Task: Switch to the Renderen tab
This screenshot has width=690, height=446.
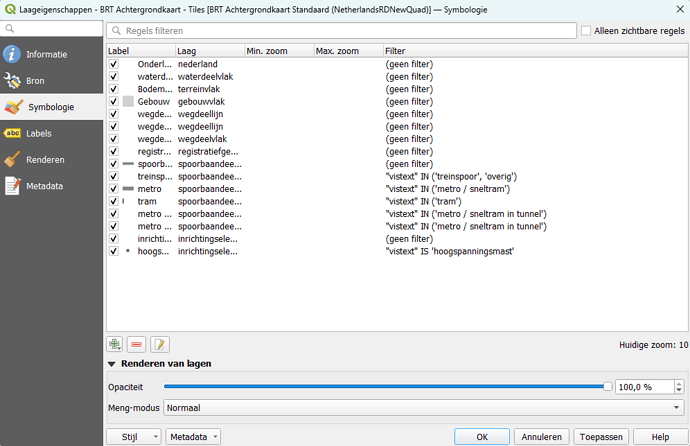Action: tap(51, 160)
